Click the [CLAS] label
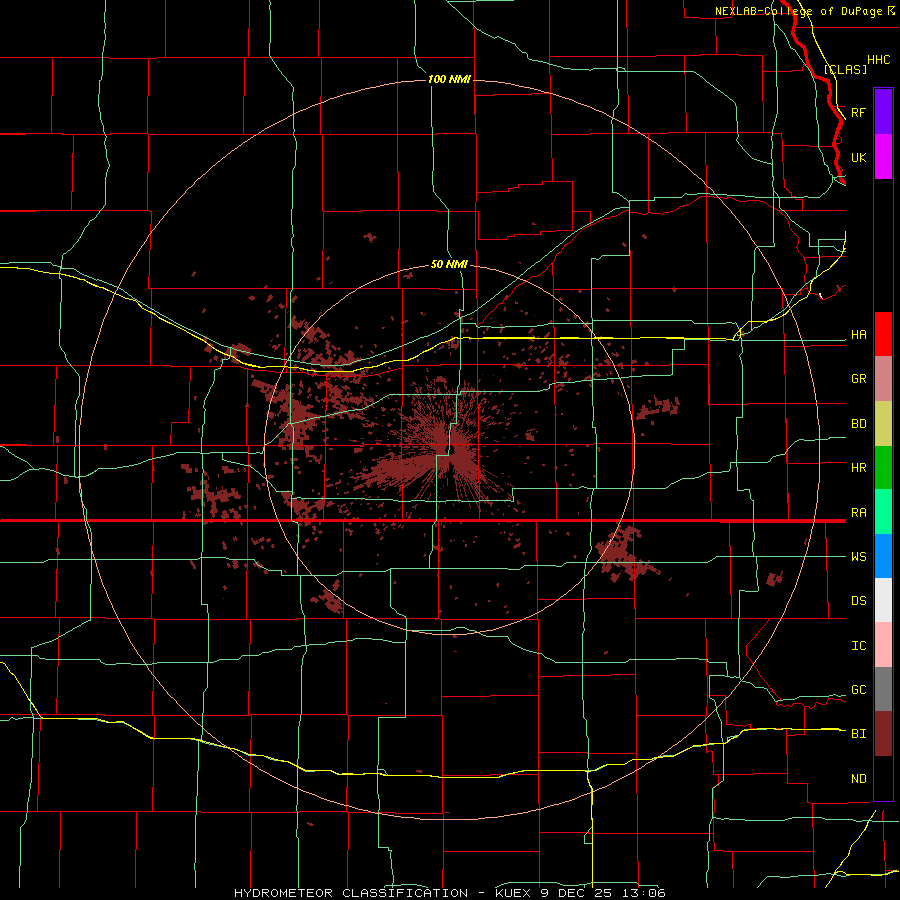The width and height of the screenshot is (900, 900). [x=845, y=69]
